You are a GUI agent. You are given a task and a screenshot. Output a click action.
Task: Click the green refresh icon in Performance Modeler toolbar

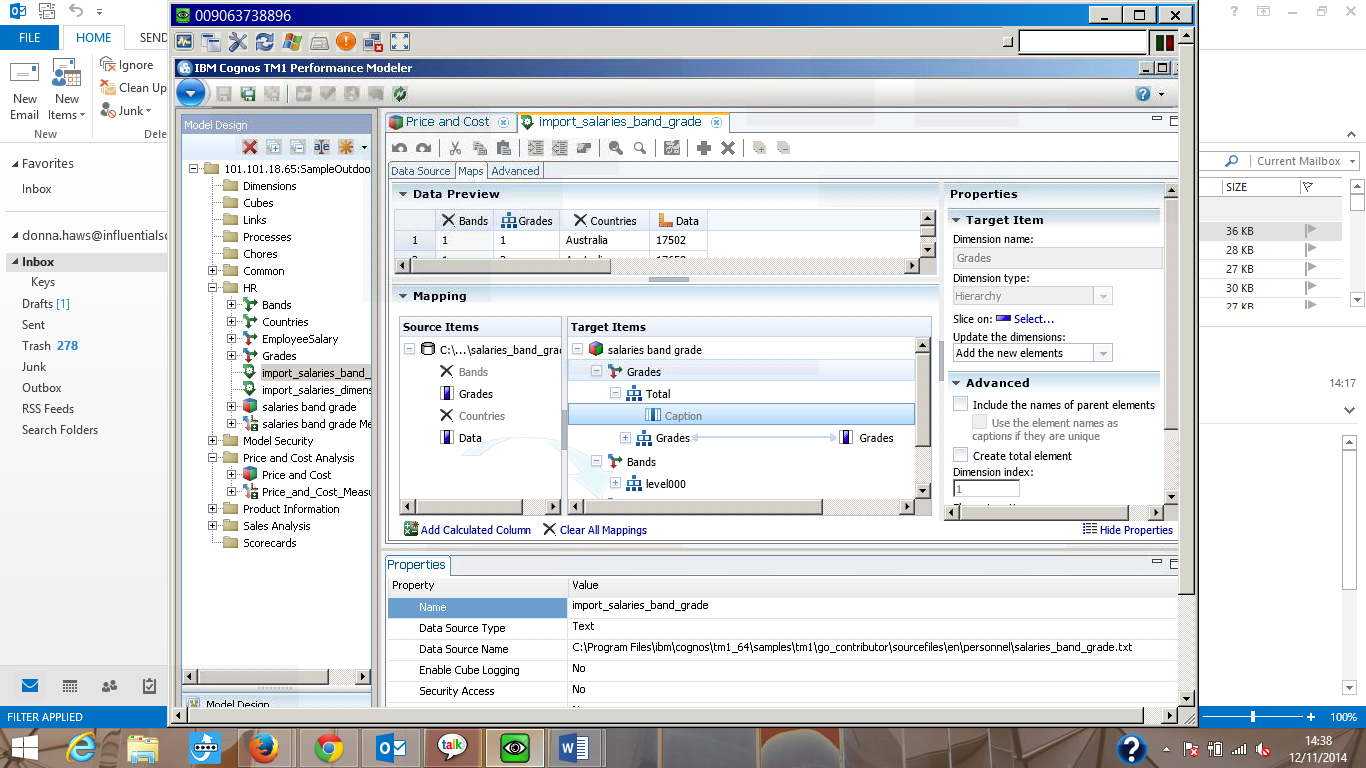(x=400, y=94)
